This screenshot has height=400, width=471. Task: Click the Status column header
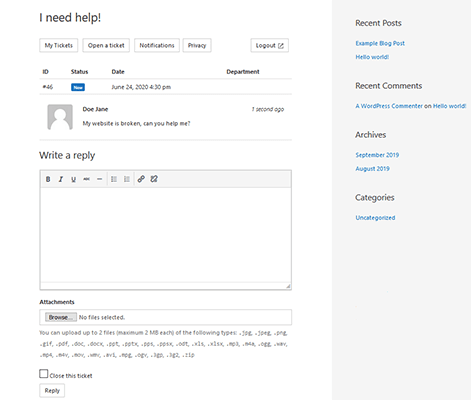pyautogui.click(x=79, y=72)
